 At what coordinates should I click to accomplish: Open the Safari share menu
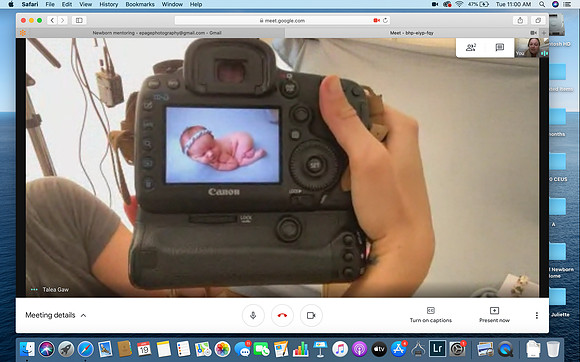[520, 21]
